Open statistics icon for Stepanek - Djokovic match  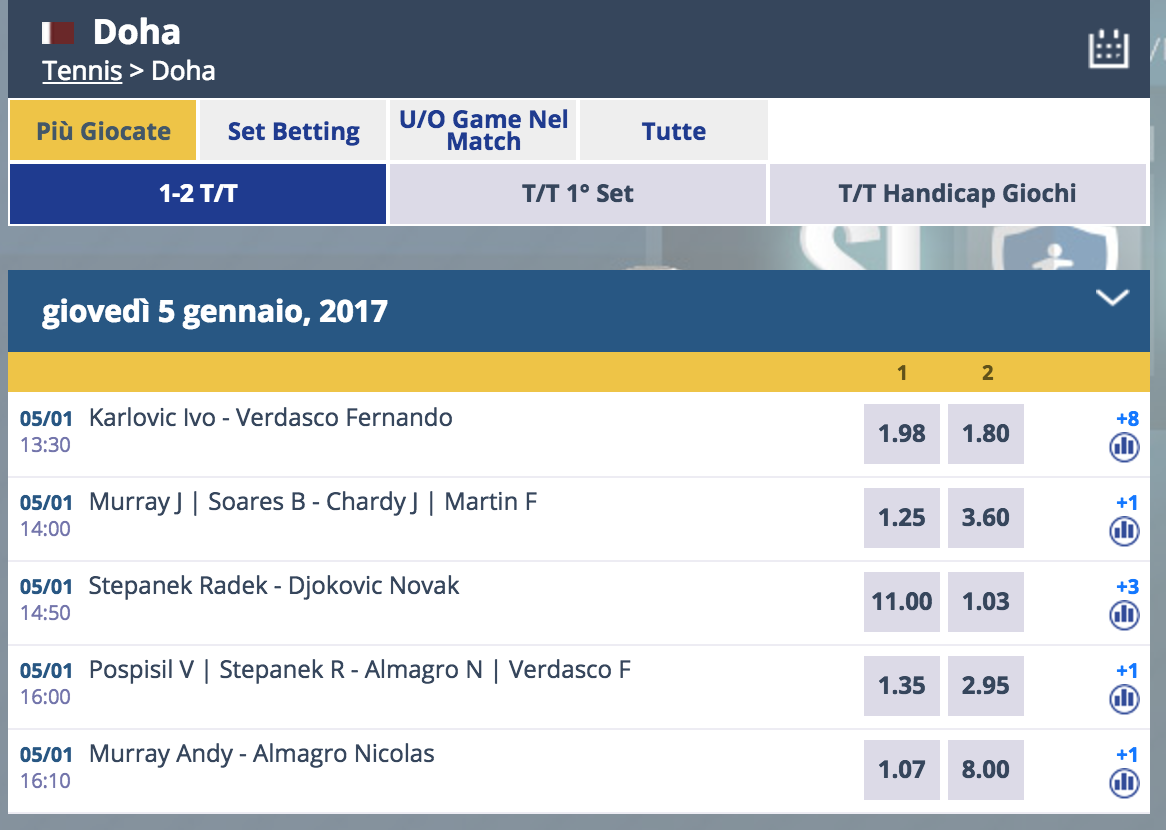click(x=1124, y=615)
